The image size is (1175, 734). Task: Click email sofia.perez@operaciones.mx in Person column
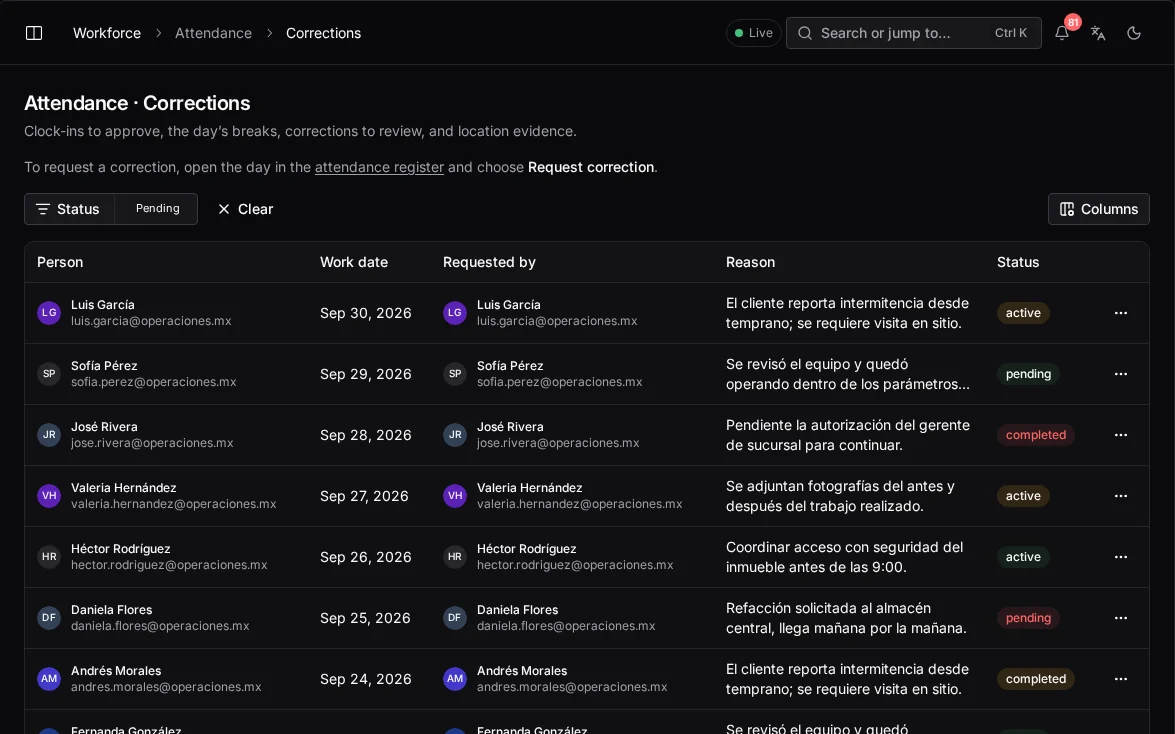click(x=154, y=382)
